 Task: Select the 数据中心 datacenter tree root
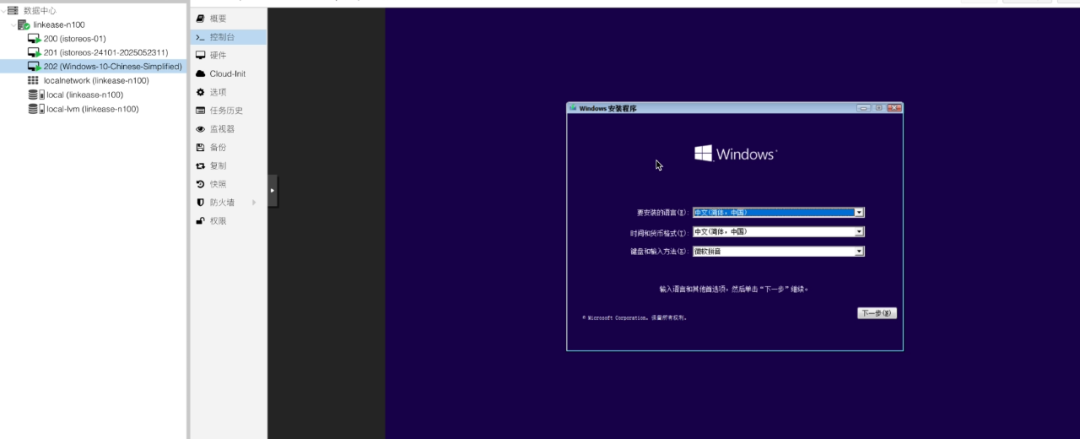[x=40, y=10]
